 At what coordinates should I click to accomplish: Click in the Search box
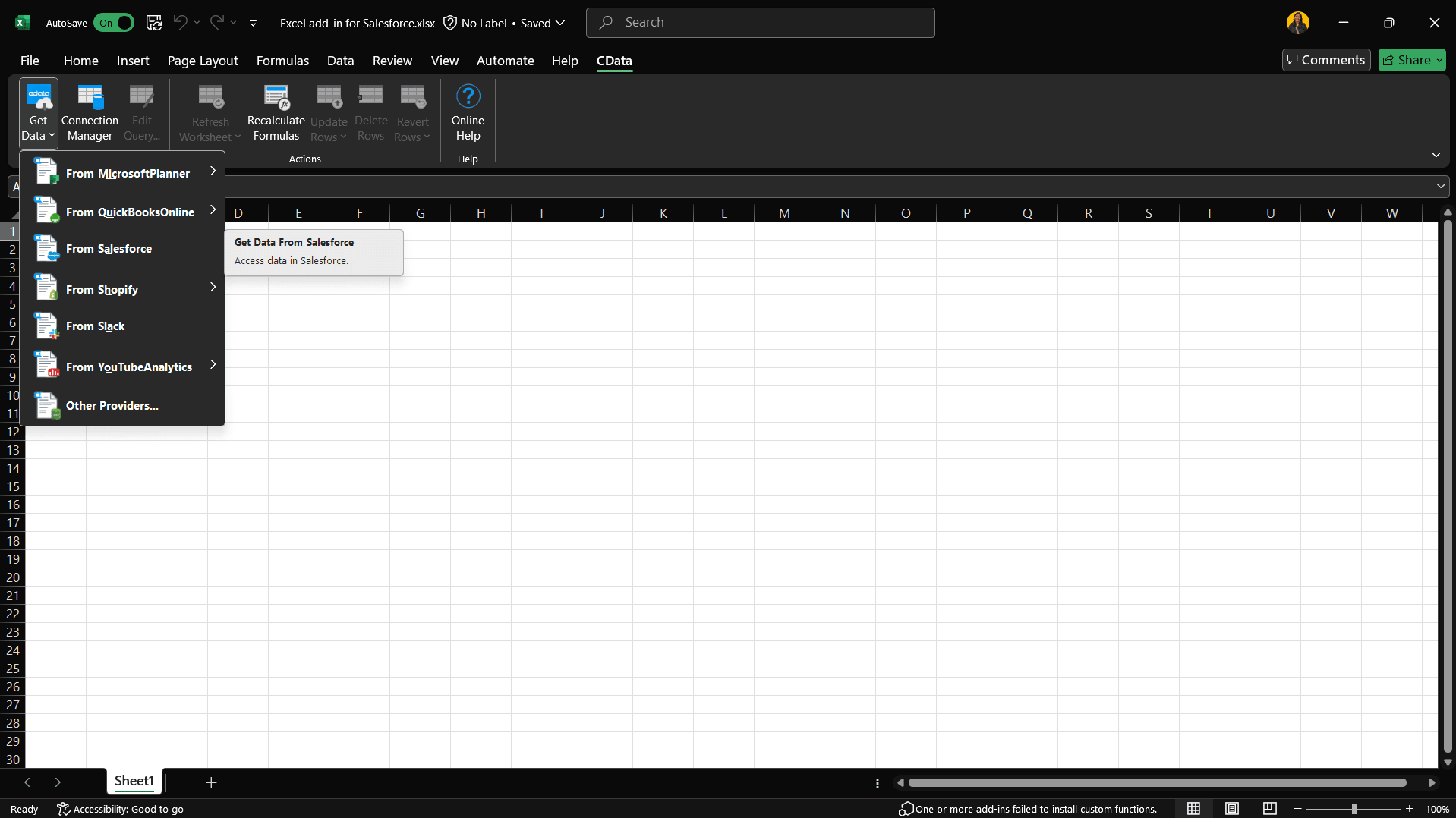761,23
